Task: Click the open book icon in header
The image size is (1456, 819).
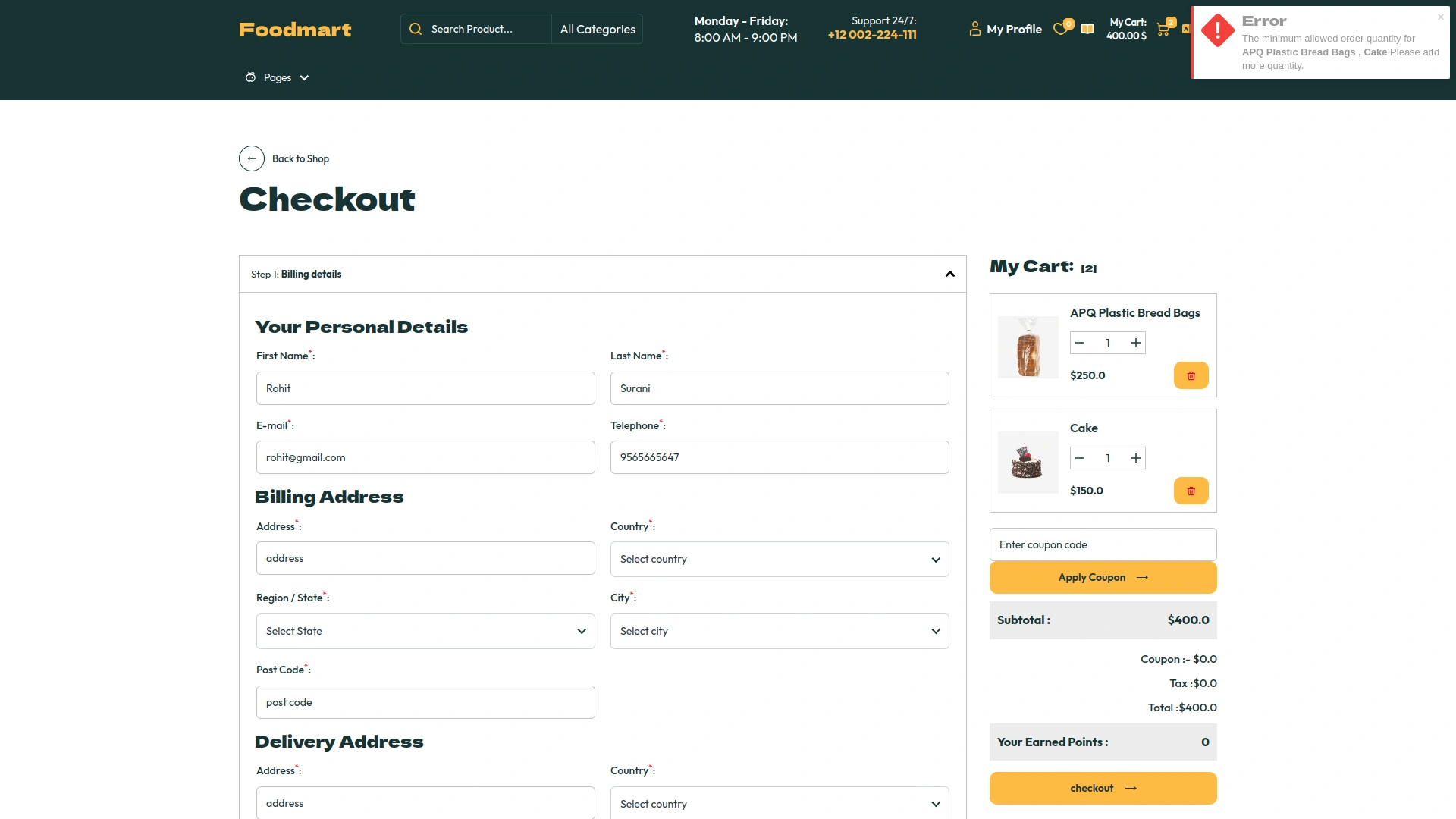Action: [x=1087, y=29]
